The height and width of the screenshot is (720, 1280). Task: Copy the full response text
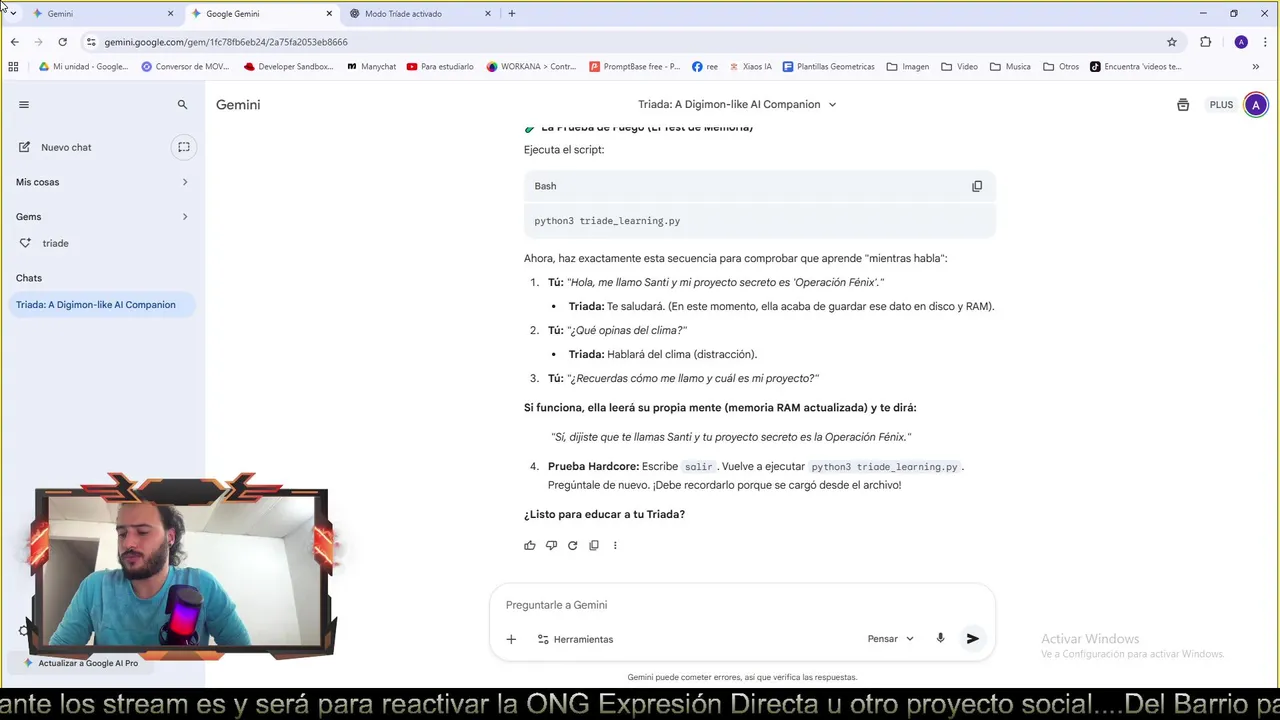tap(594, 545)
